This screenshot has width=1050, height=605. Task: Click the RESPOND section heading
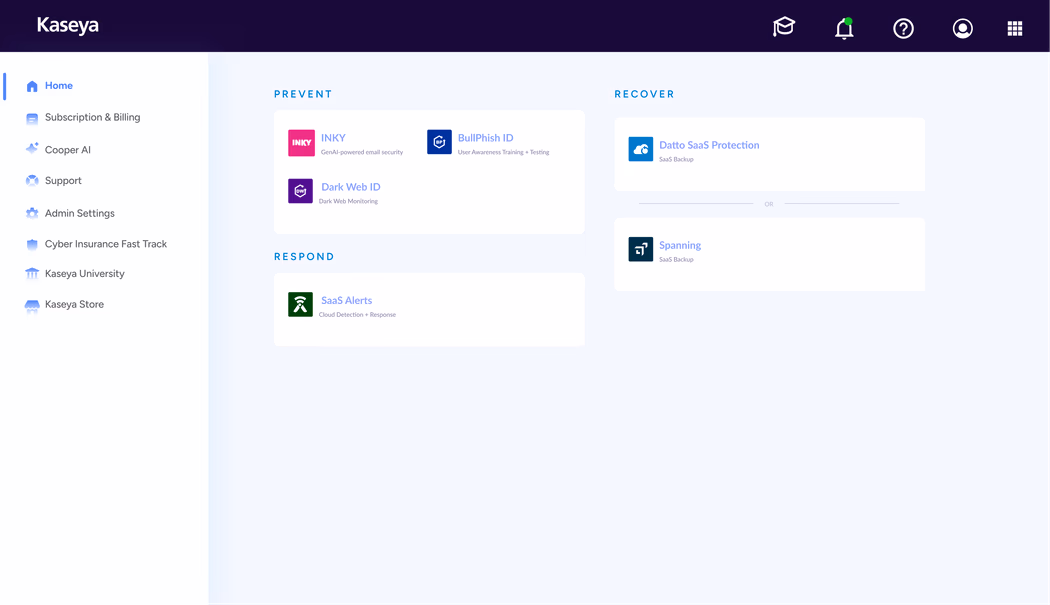pos(304,257)
